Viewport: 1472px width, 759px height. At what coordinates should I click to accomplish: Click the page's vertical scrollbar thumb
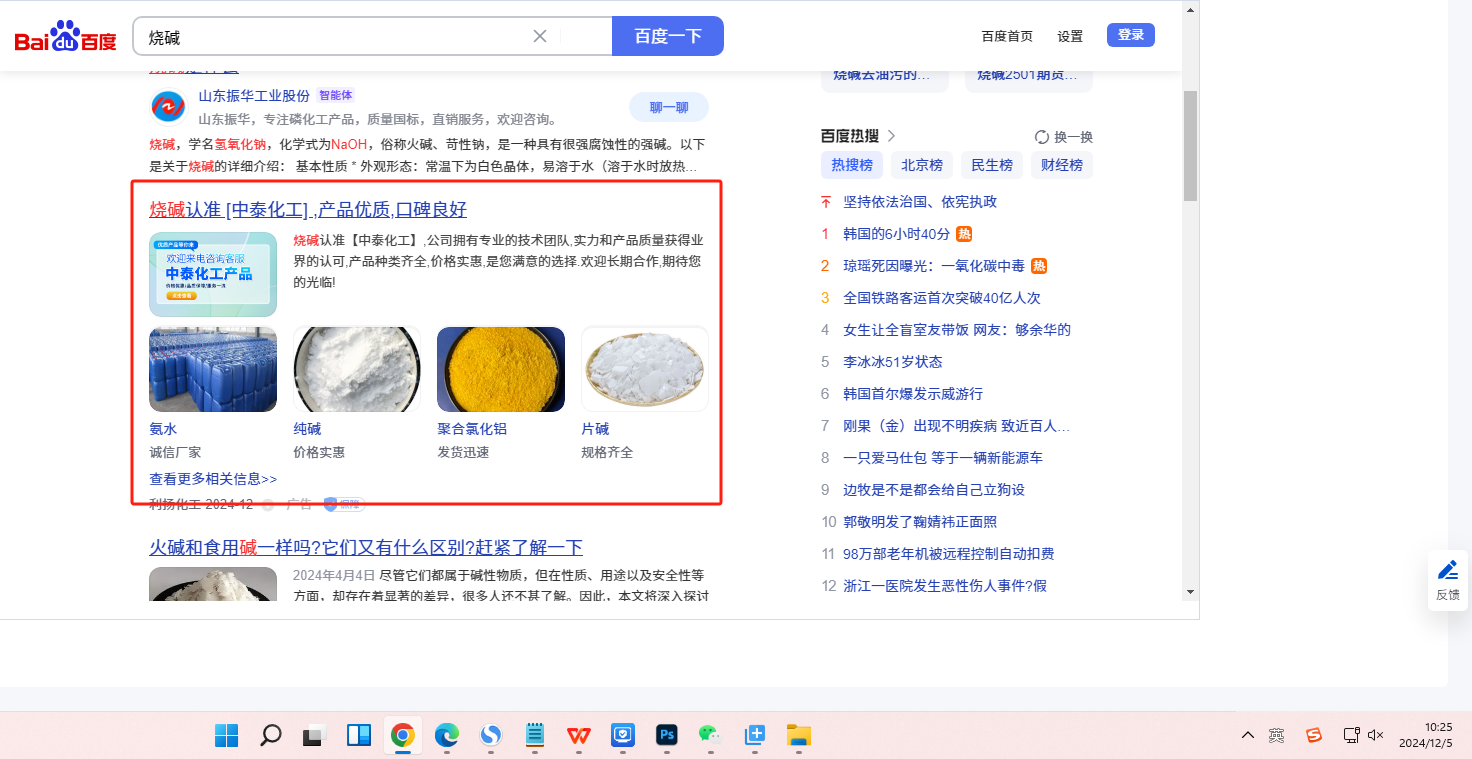coord(1190,146)
